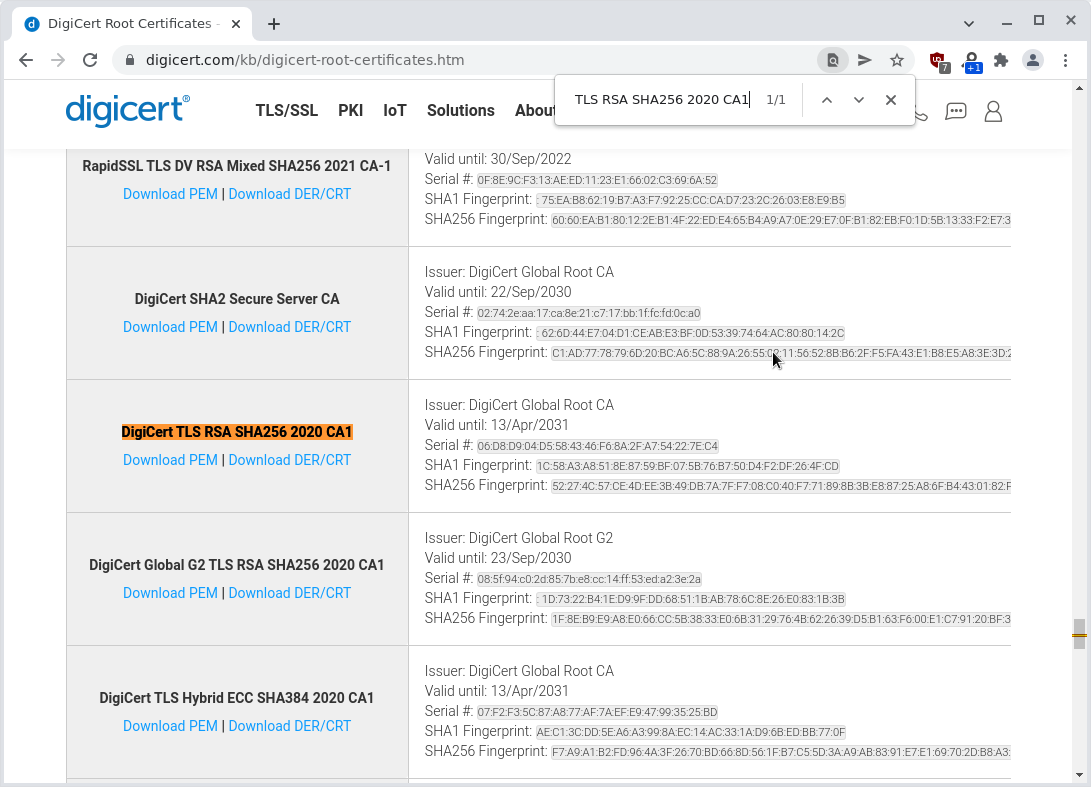Open the Extensions puzzle piece menu

[x=1001, y=60]
